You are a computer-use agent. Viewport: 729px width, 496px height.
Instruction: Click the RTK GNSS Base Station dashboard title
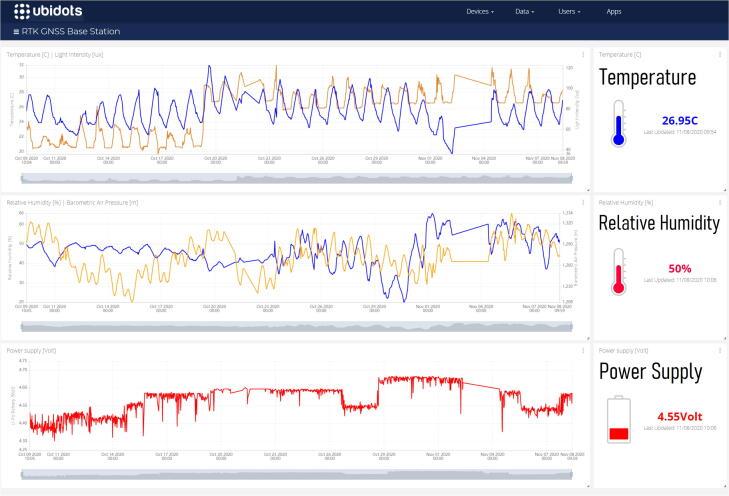click(x=71, y=32)
